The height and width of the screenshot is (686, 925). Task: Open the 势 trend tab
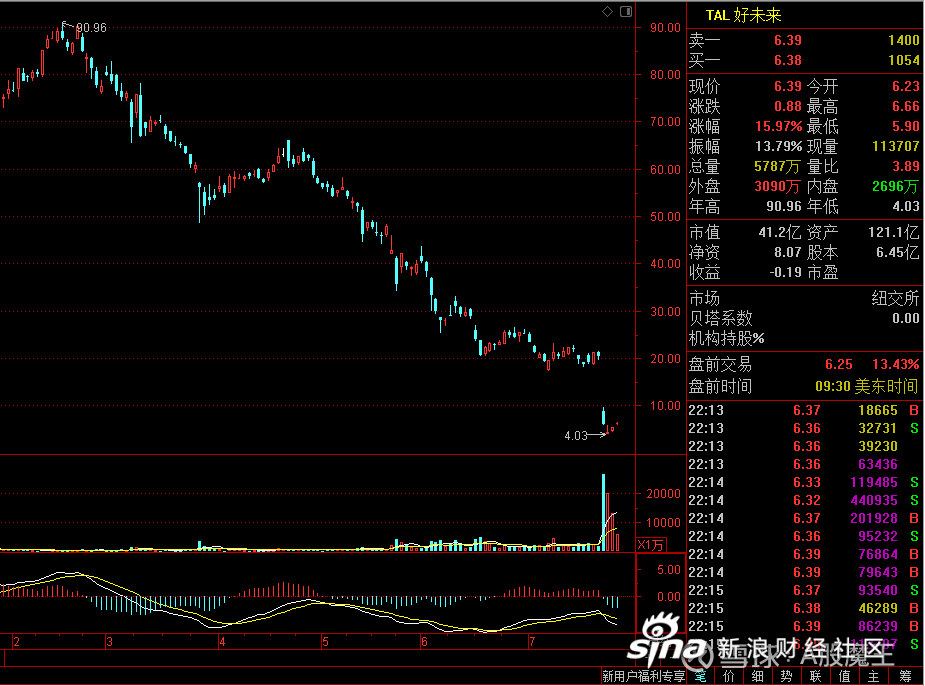point(787,676)
